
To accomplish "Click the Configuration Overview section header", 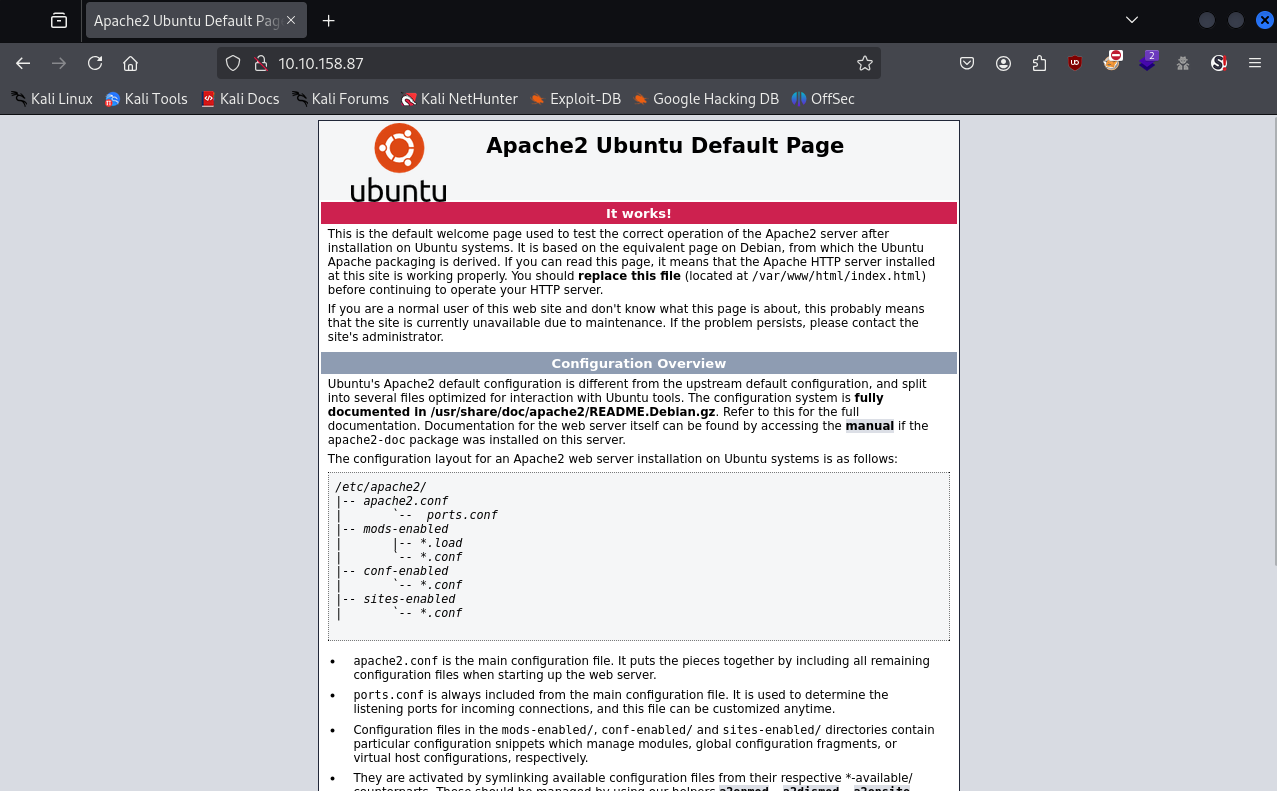I will click(639, 363).
